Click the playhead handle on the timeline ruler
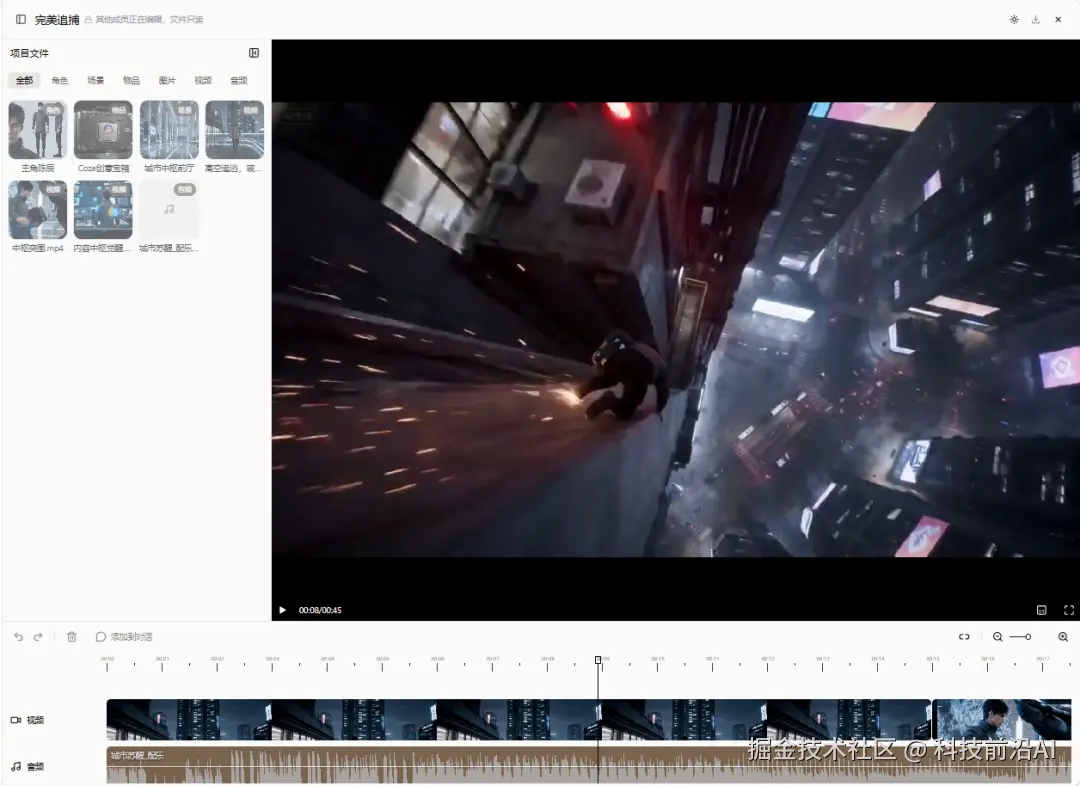This screenshot has width=1080, height=786. 598,660
